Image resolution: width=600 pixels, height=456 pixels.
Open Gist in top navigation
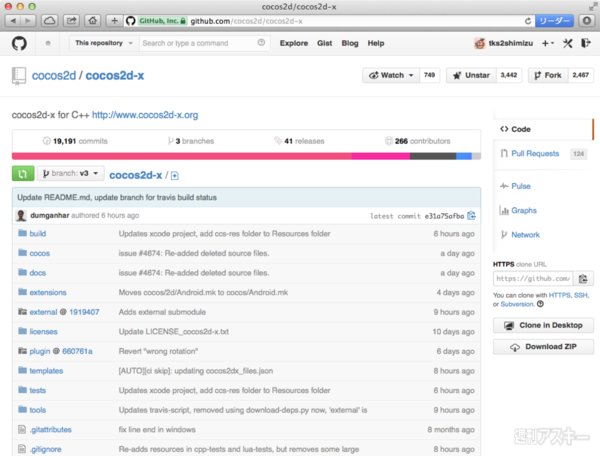click(324, 43)
